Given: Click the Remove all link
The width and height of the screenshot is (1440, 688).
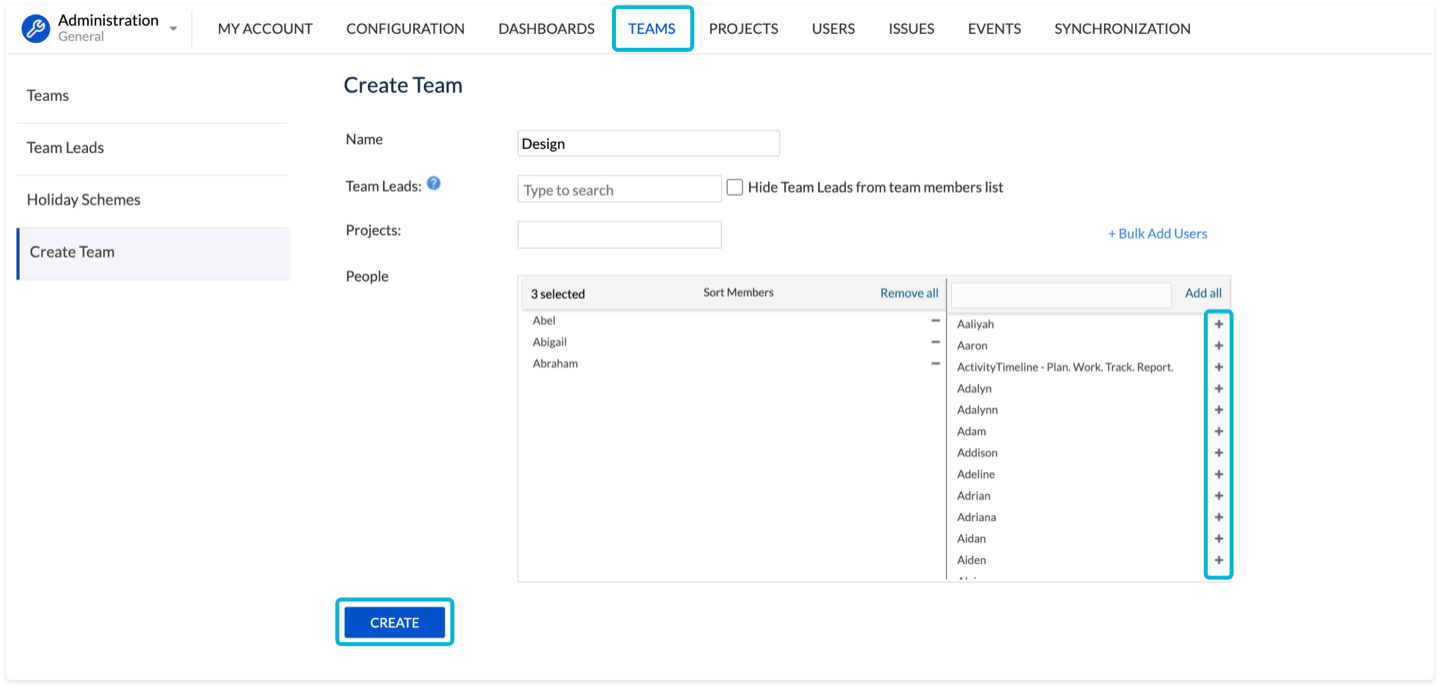Looking at the screenshot, I should [909, 293].
